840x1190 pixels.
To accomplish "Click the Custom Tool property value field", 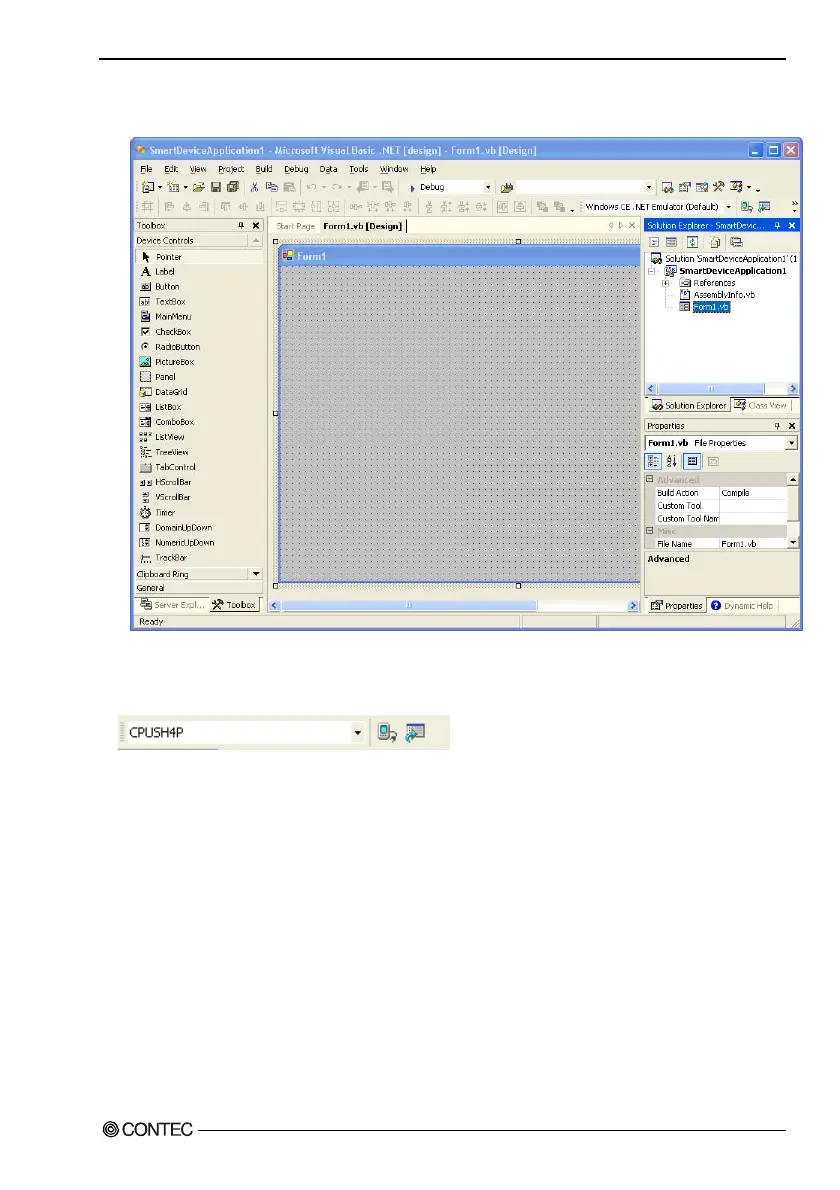I will 753,506.
